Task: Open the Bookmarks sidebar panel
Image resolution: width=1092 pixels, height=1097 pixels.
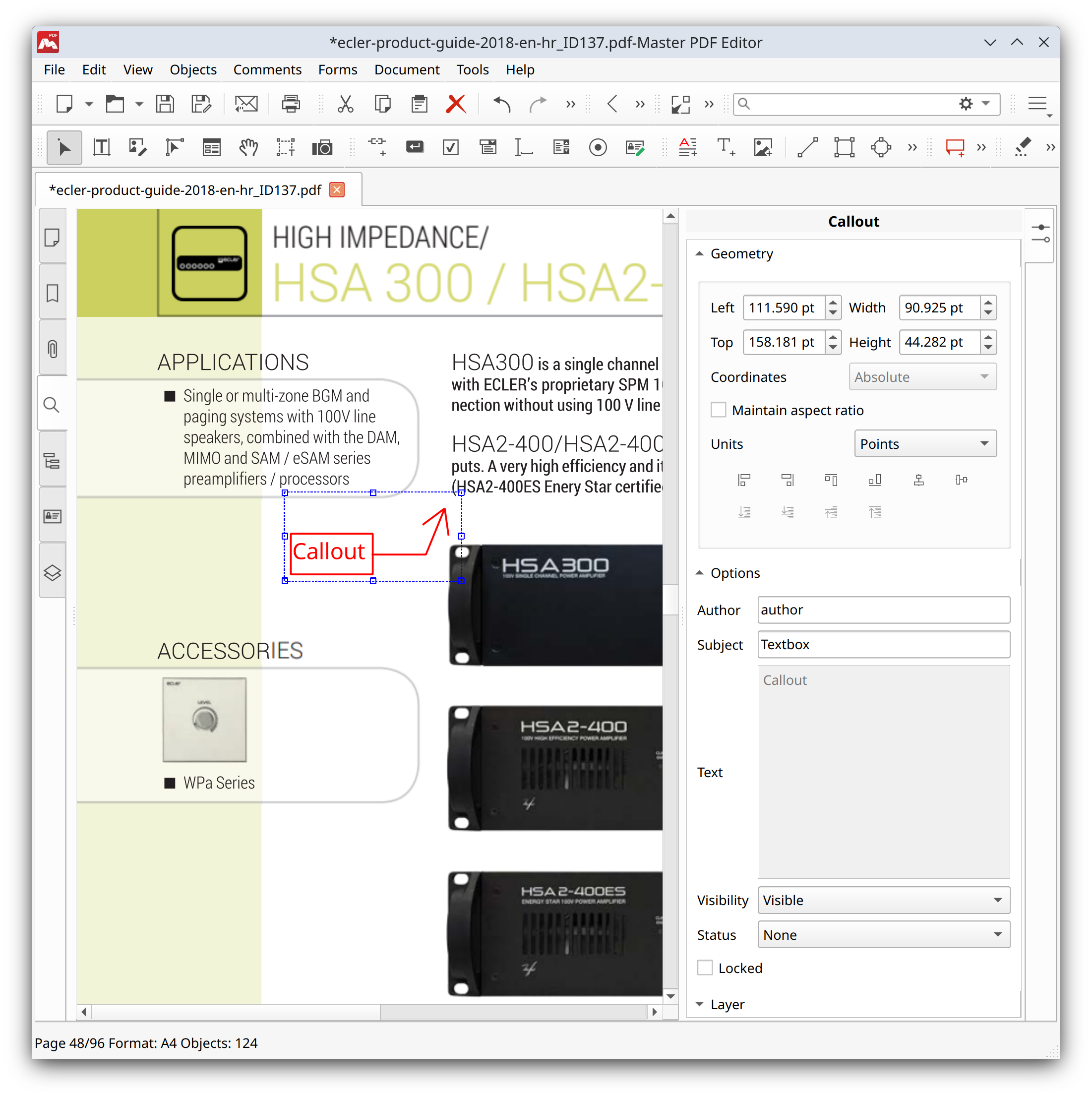Action: (x=52, y=293)
